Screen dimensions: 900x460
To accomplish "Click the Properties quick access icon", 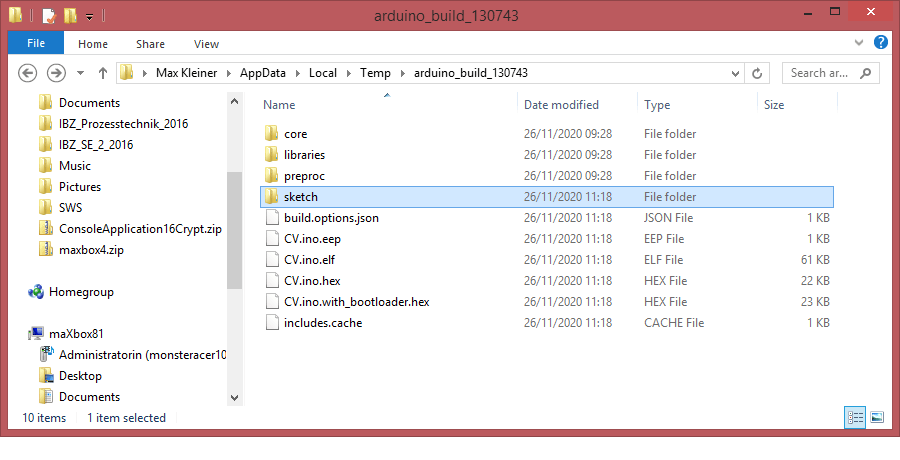I will pos(48,16).
